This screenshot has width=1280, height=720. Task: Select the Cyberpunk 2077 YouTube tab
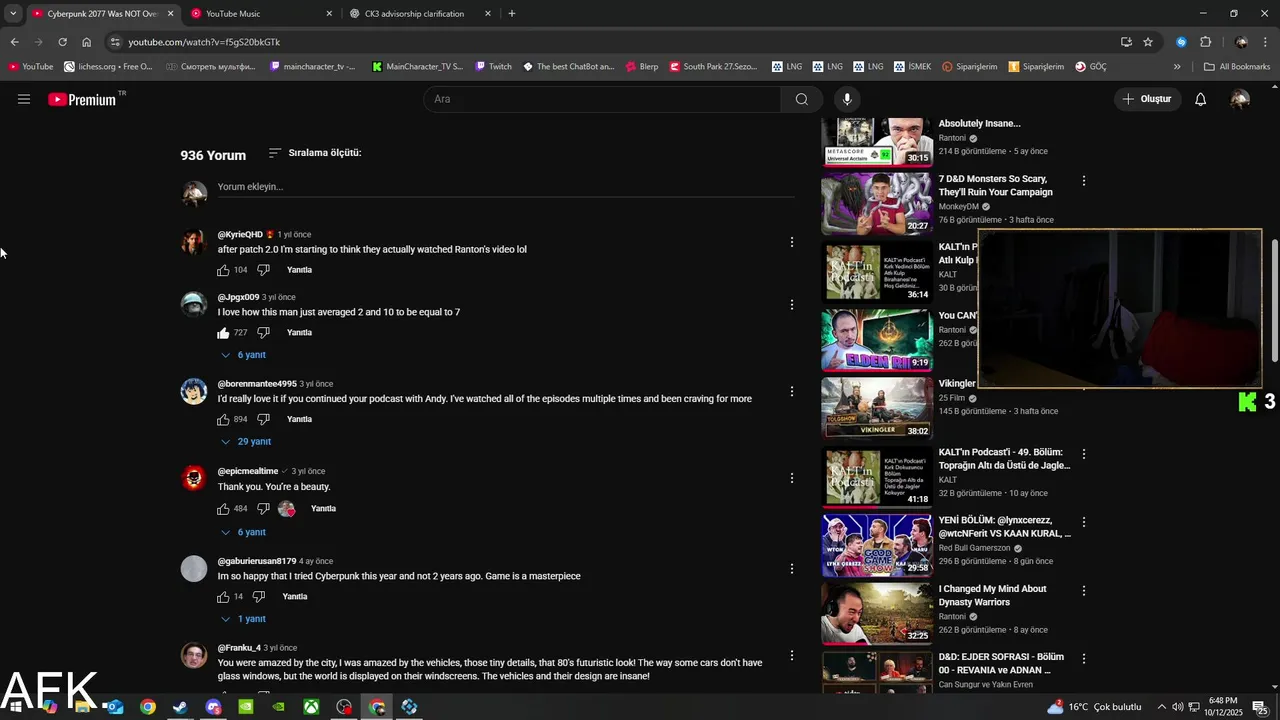click(x=103, y=14)
